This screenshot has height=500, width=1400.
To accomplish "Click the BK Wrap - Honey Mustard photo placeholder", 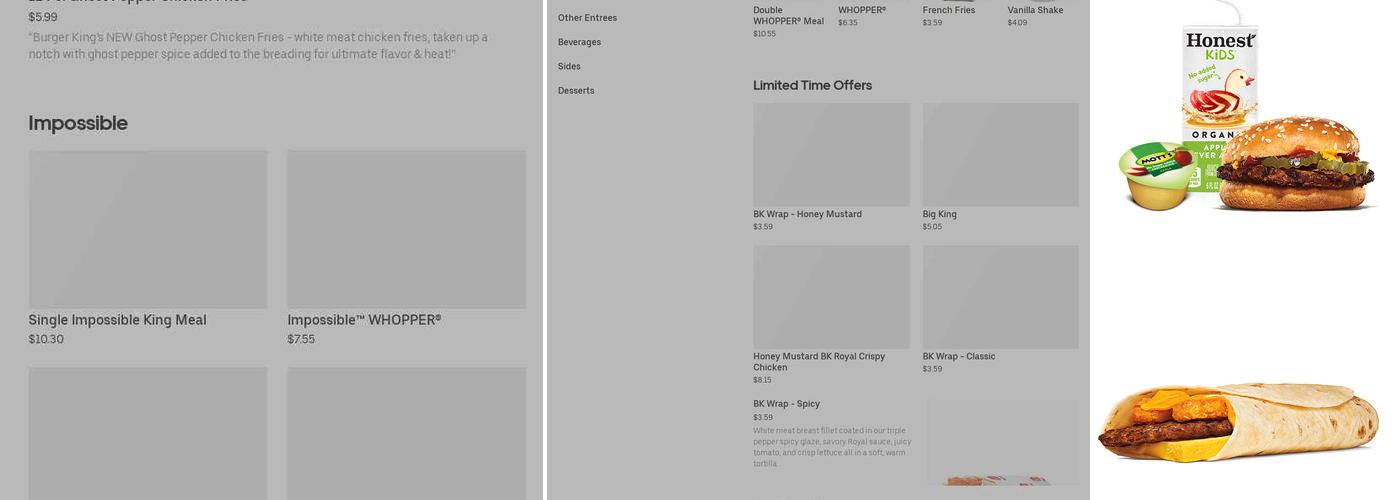I will click(831, 155).
